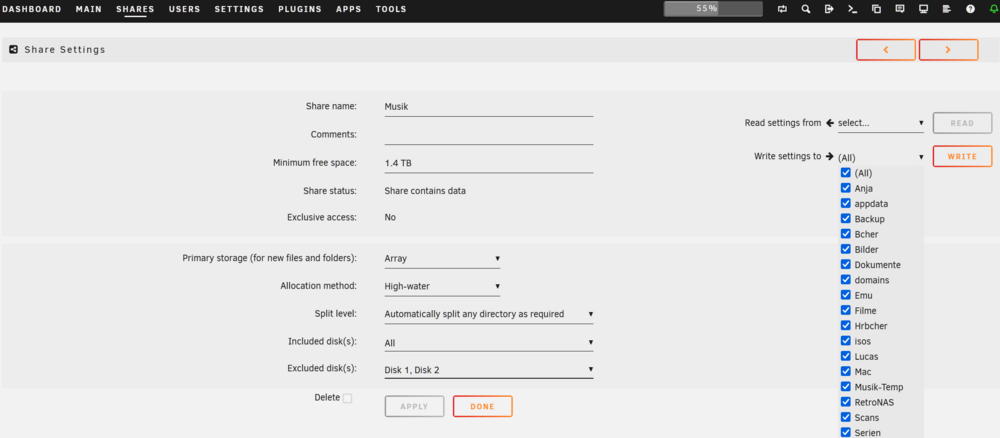Open the PLUGINS tab

(300, 9)
